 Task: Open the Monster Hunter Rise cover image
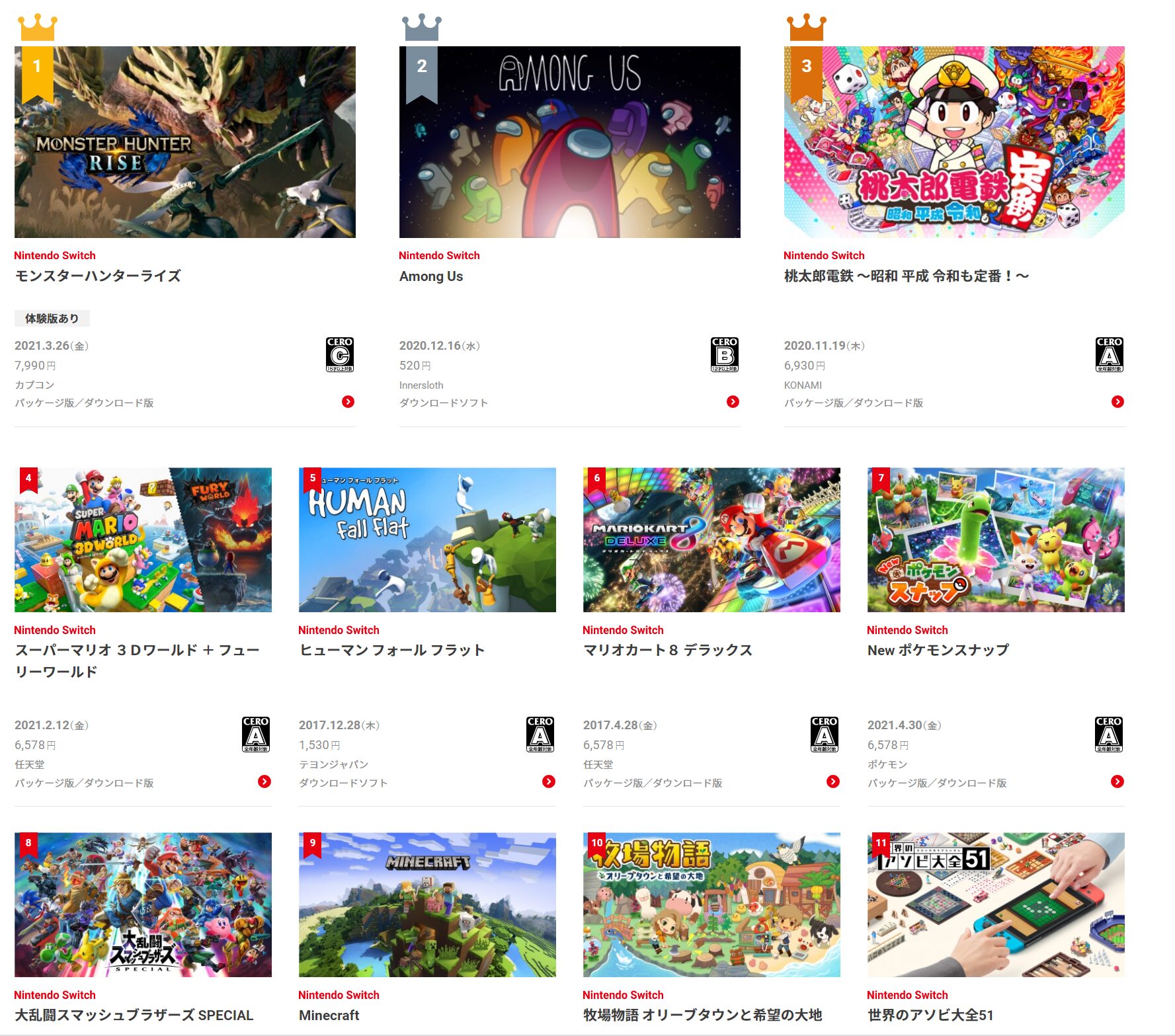click(x=185, y=142)
